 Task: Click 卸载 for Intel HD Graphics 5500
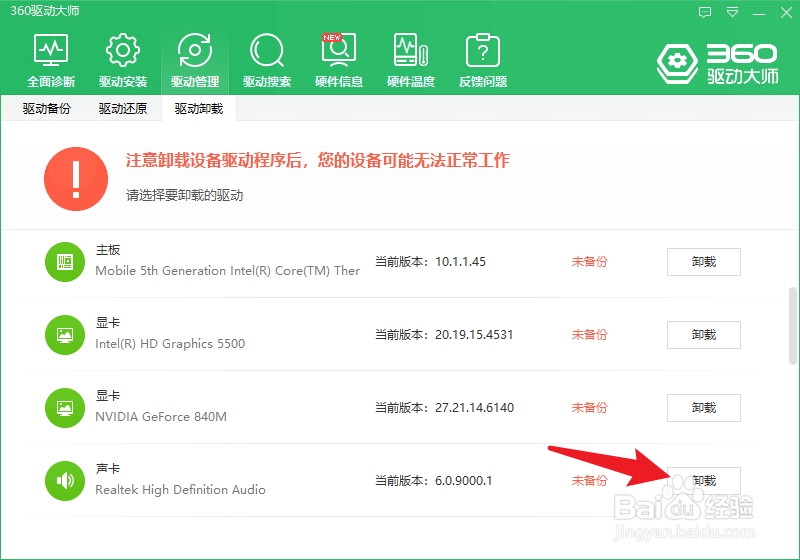704,335
